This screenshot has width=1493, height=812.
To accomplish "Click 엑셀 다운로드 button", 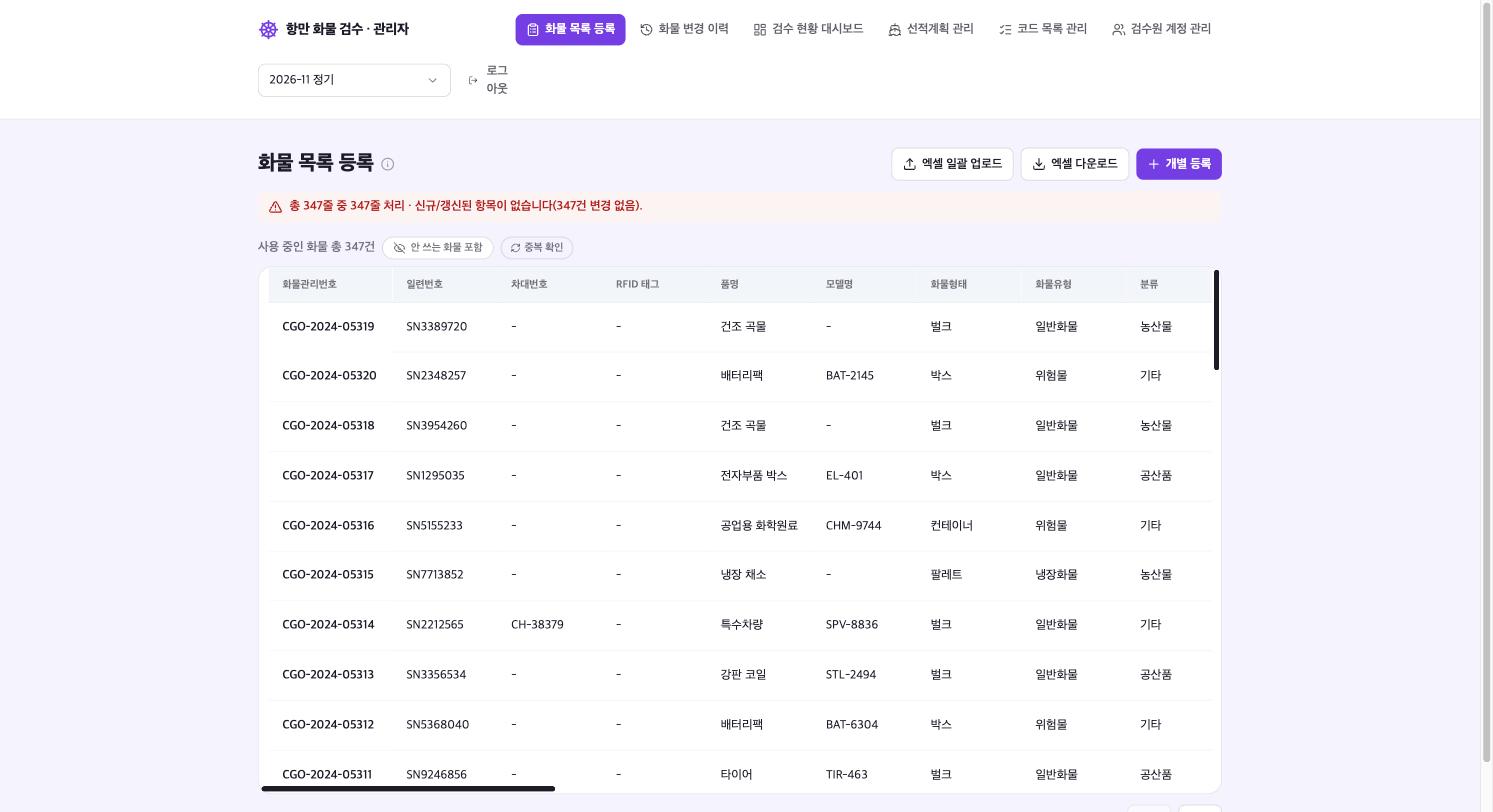I will pos(1075,164).
